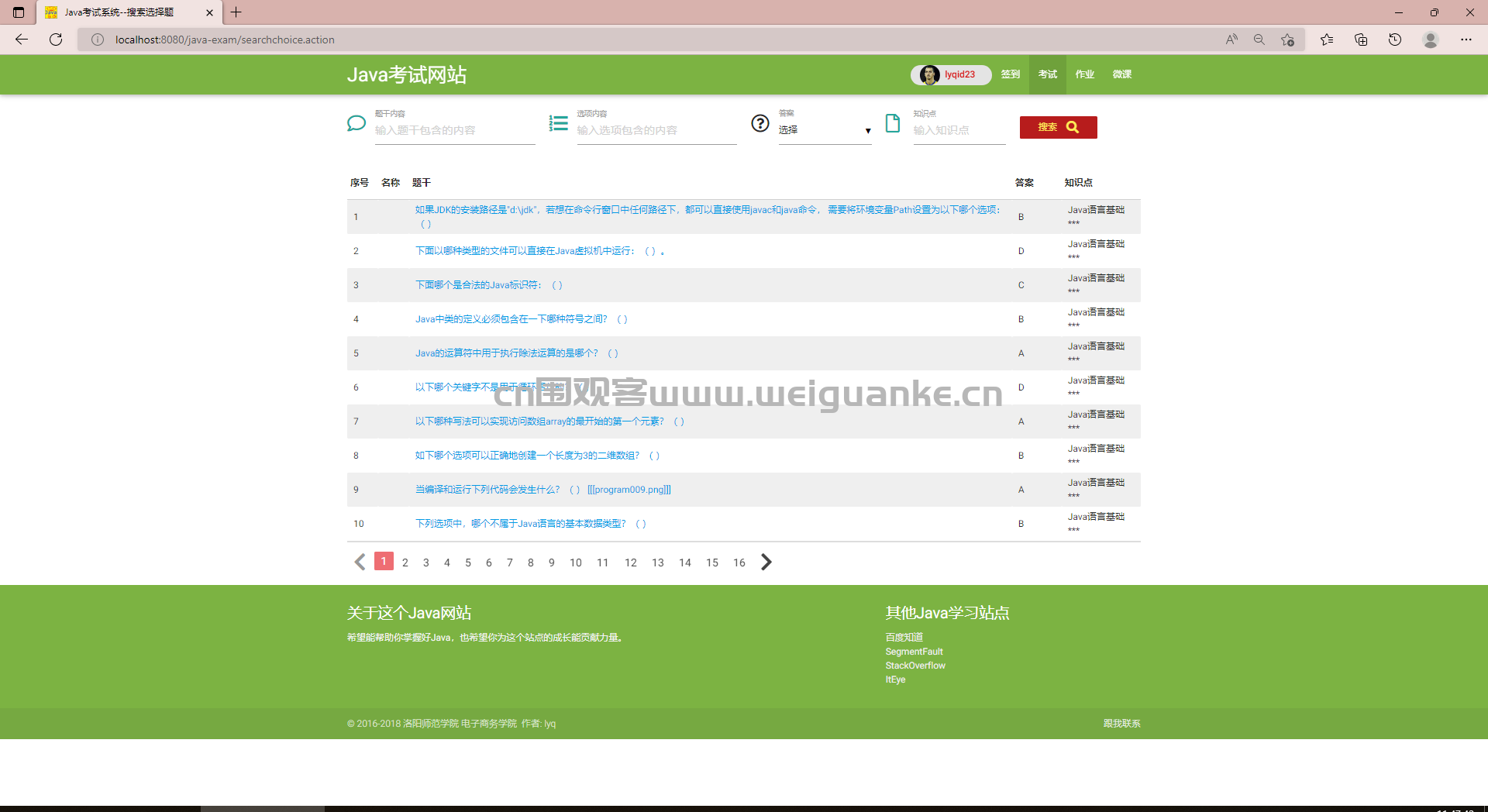Screen dimensions: 1488x812
Task: Open the lyqid23 user chip
Action: pos(950,74)
